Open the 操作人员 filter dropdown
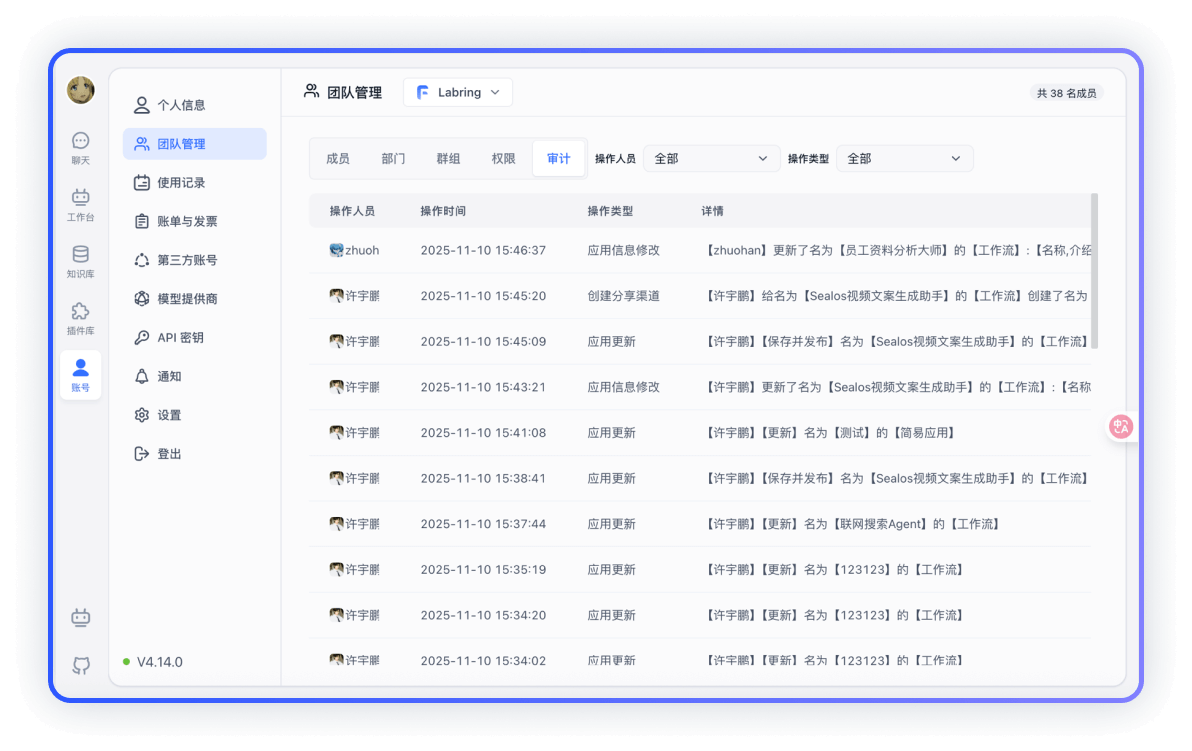This screenshot has height=751, width=1192. [711, 158]
